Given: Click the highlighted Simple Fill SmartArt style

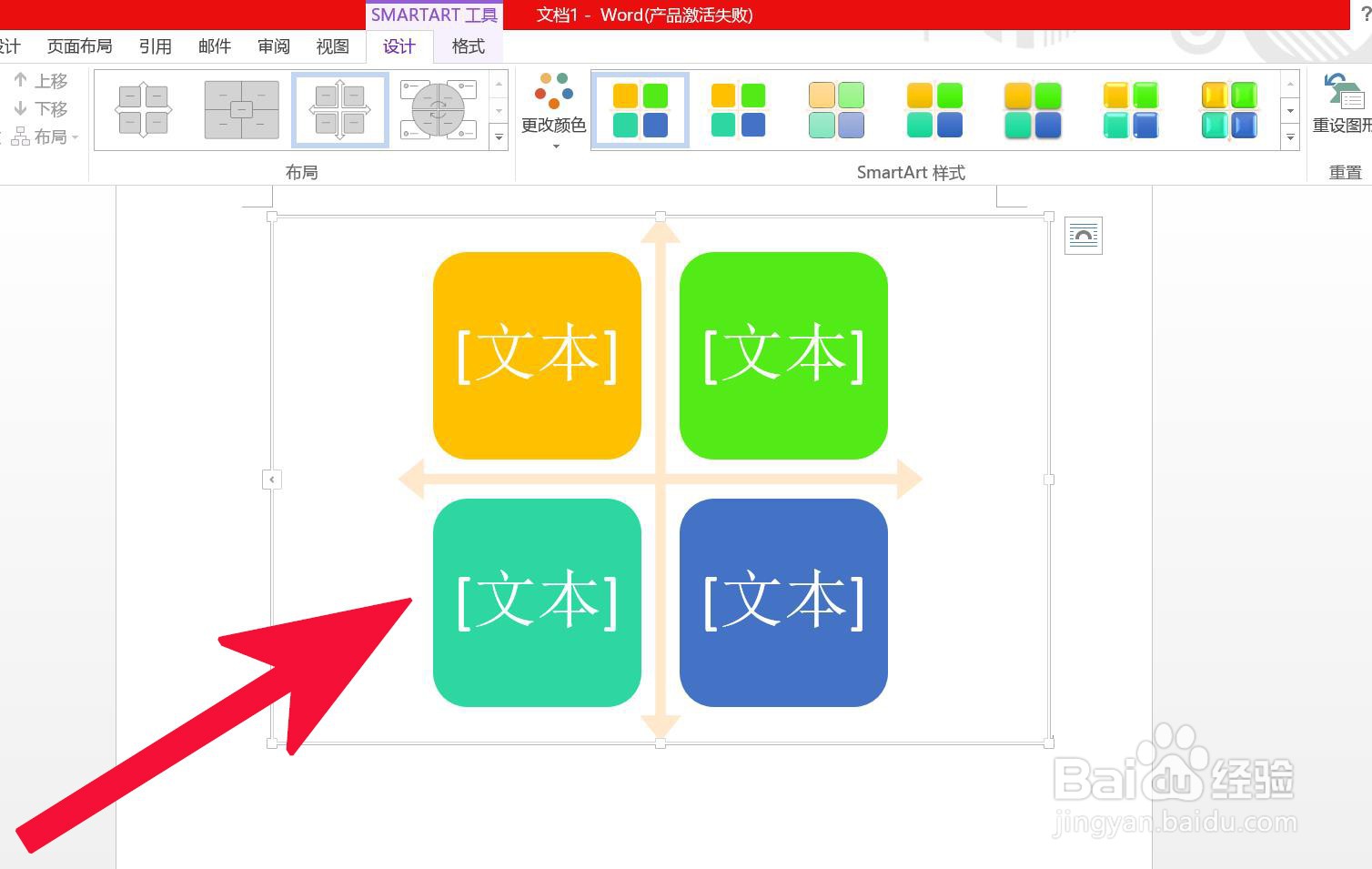Looking at the screenshot, I should pyautogui.click(x=641, y=110).
